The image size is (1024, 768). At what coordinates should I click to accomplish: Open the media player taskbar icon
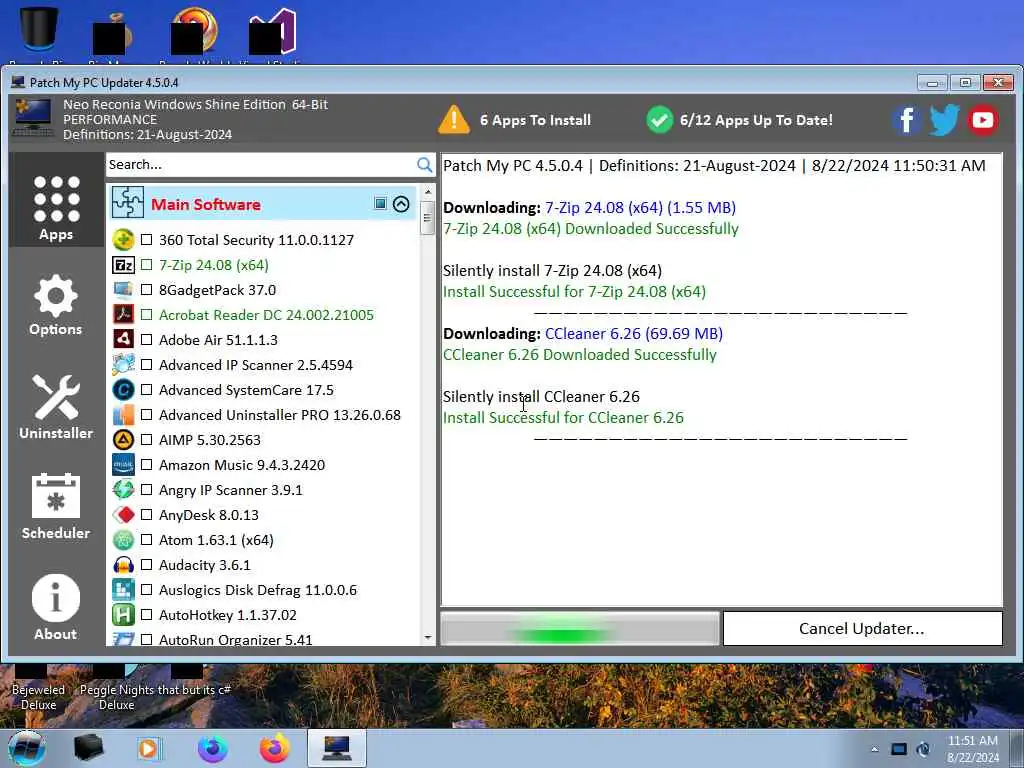pos(148,748)
